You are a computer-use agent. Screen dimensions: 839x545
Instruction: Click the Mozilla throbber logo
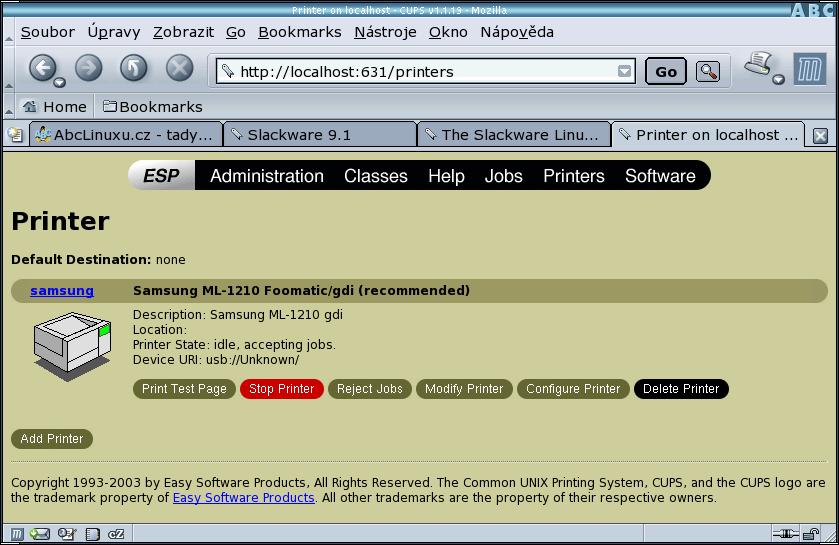tap(810, 69)
